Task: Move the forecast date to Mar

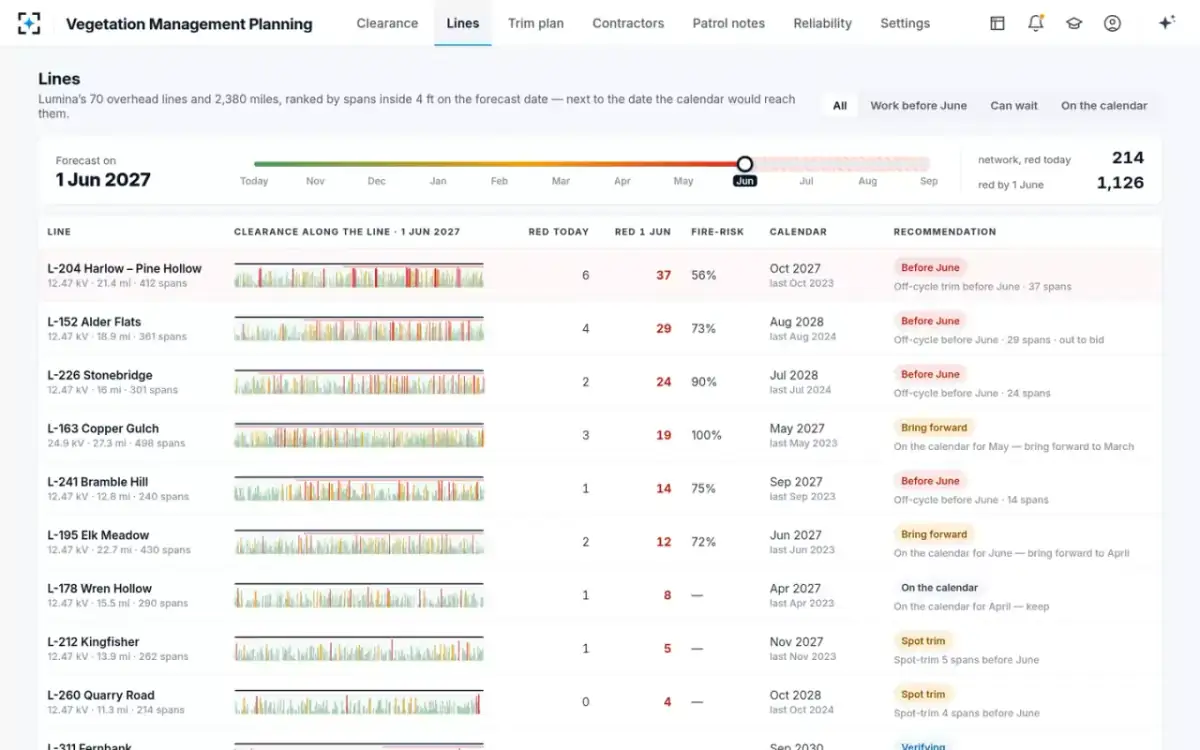Action: coord(561,181)
